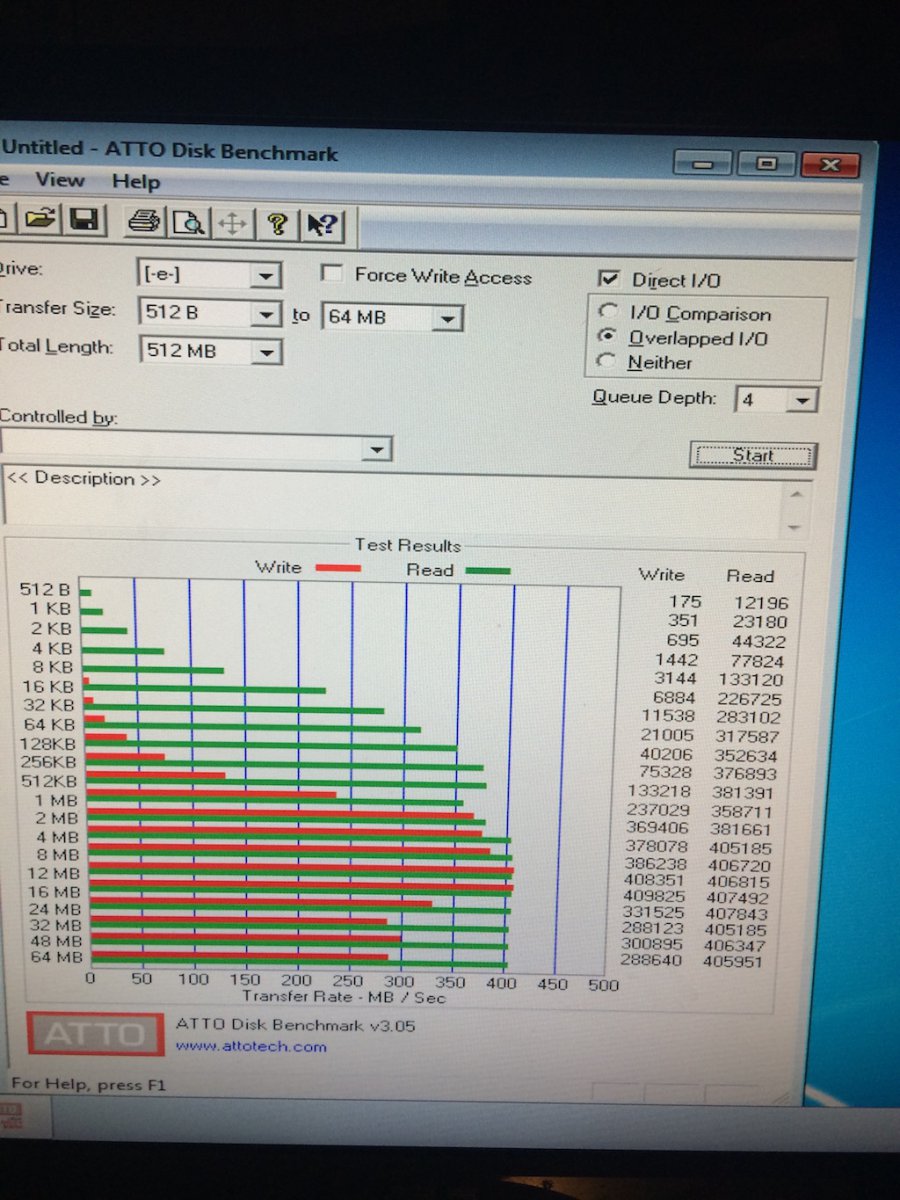Screen dimensions: 900x1200
Task: Enable Force Write Access checkbox
Action: 334,274
